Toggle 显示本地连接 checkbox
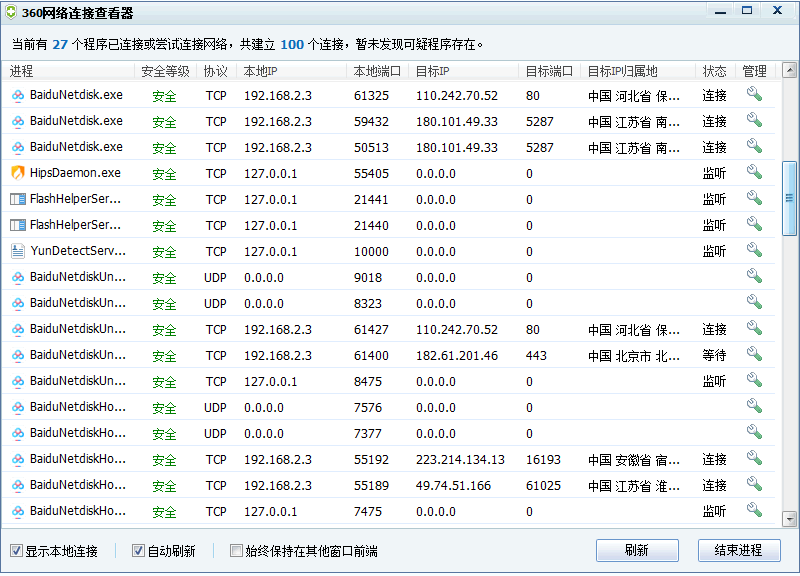 (16, 551)
